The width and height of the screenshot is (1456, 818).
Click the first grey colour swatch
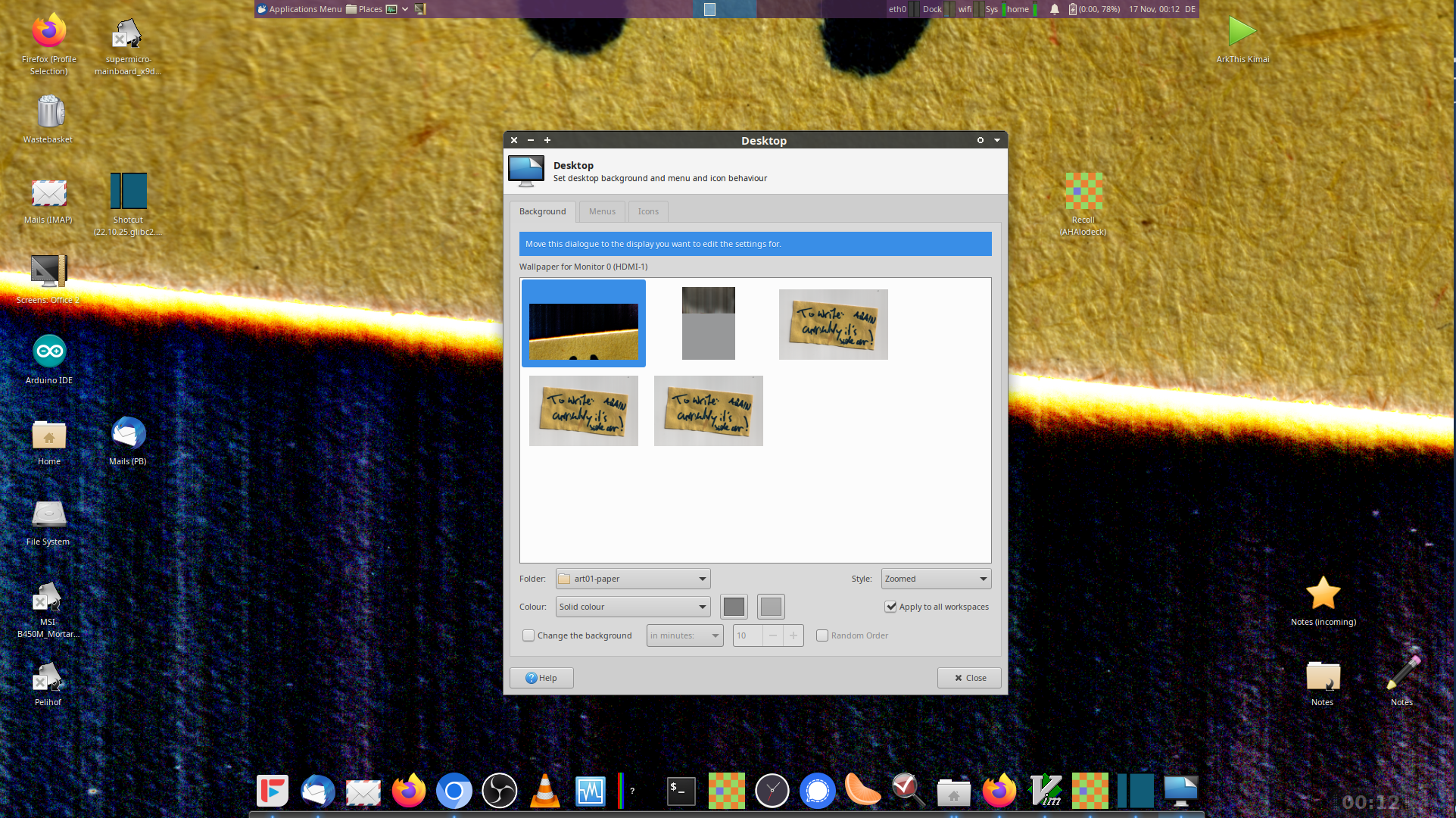click(x=734, y=607)
